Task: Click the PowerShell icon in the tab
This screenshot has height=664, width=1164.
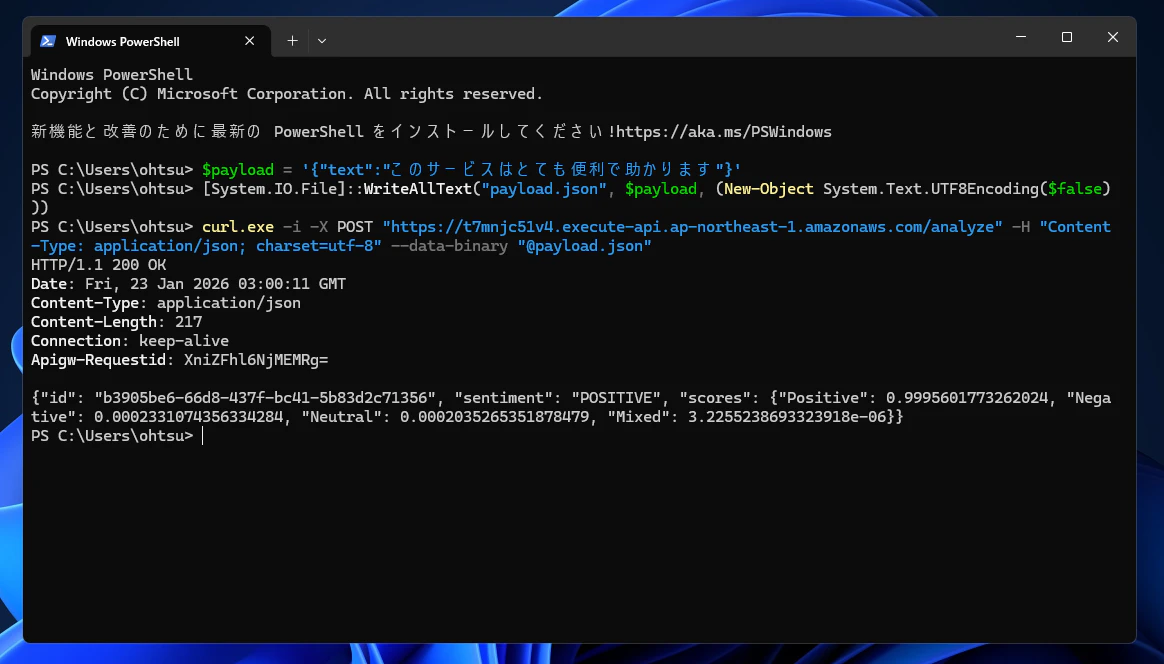Action: pos(48,41)
